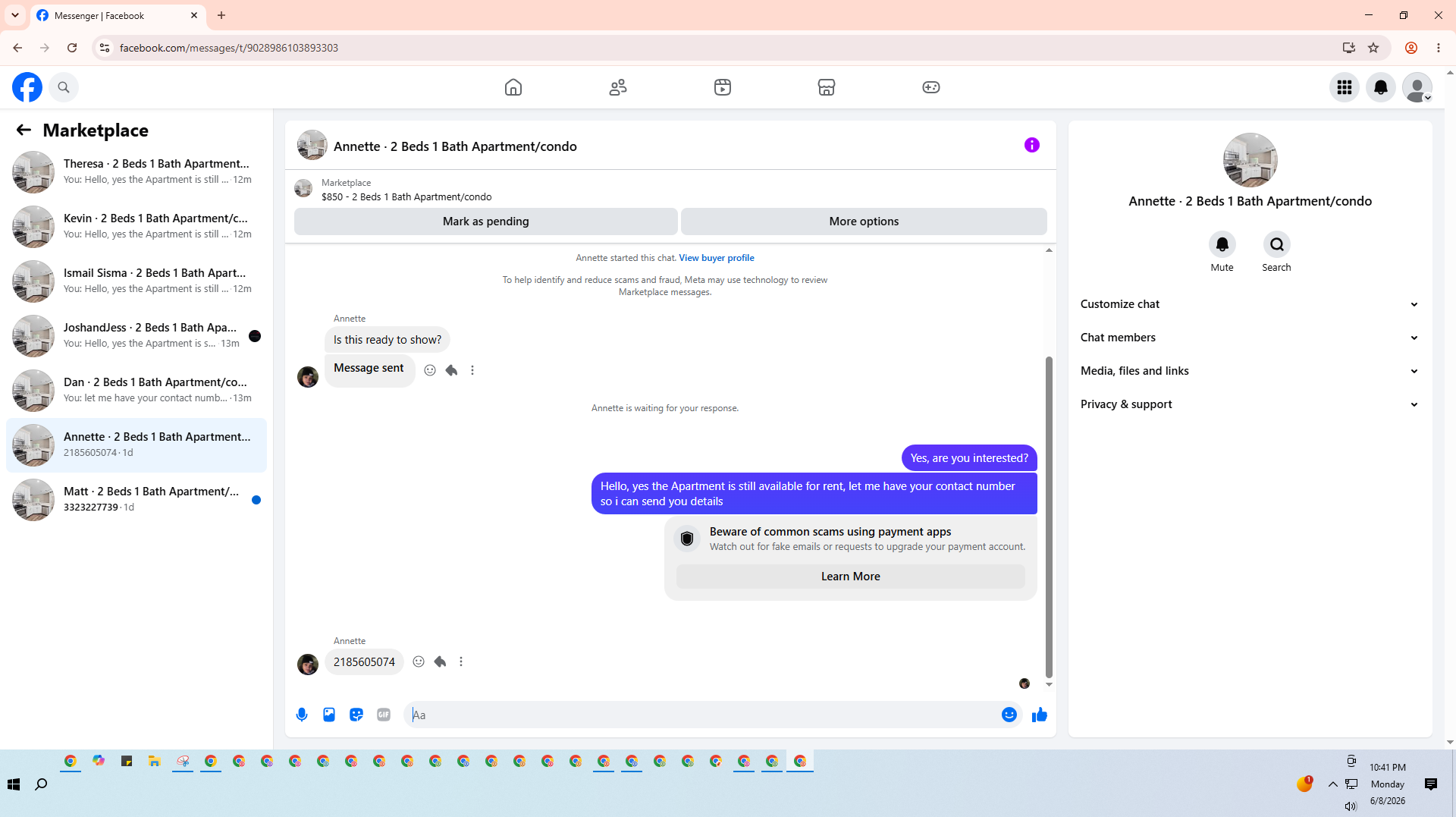The image size is (1456, 817).
Task: Expand Media, files and links section
Action: [x=1250, y=371]
